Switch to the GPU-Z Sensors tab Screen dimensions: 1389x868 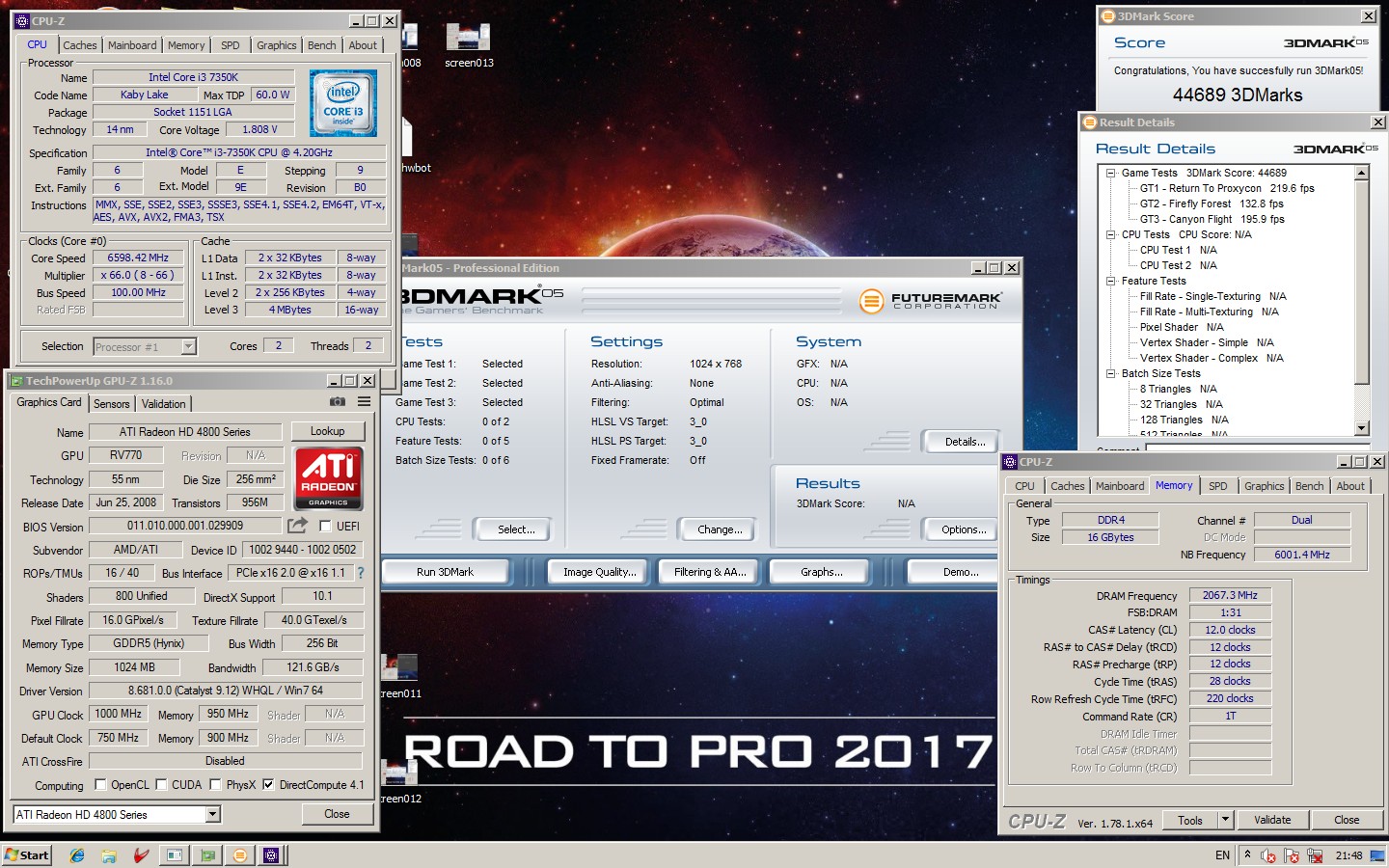point(112,404)
